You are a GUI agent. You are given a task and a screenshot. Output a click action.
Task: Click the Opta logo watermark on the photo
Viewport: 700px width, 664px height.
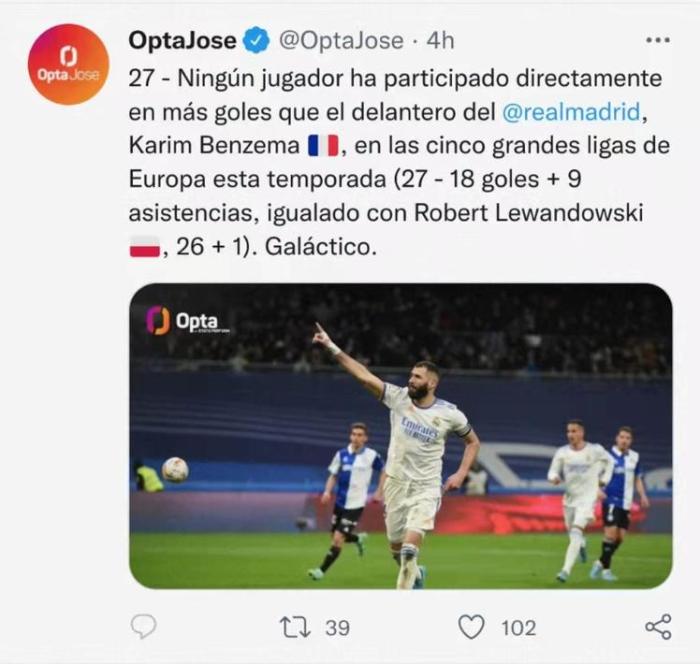pos(187,321)
